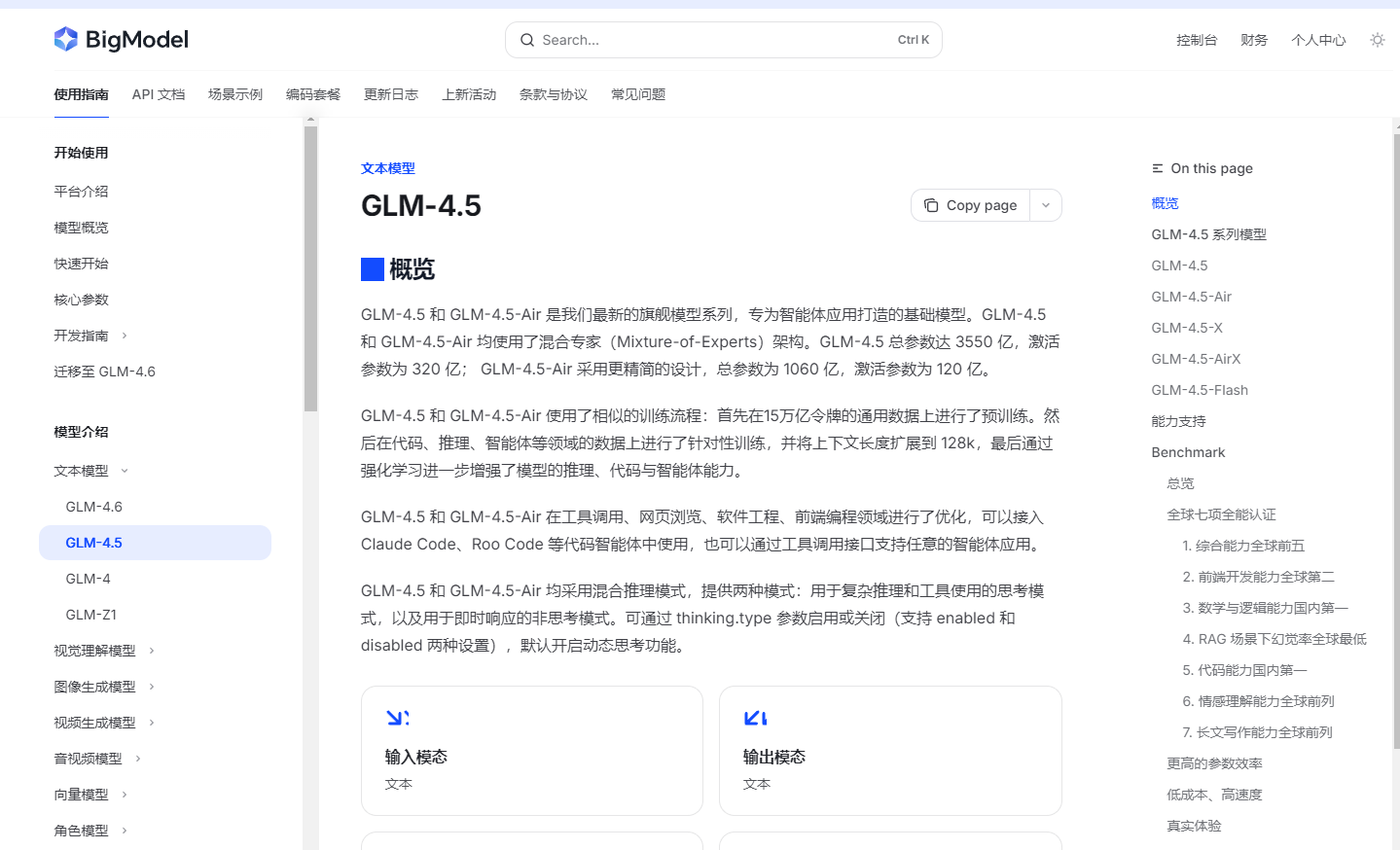1400x850 pixels.
Task: Expand the 图像生成模型 section
Action: 152,687
